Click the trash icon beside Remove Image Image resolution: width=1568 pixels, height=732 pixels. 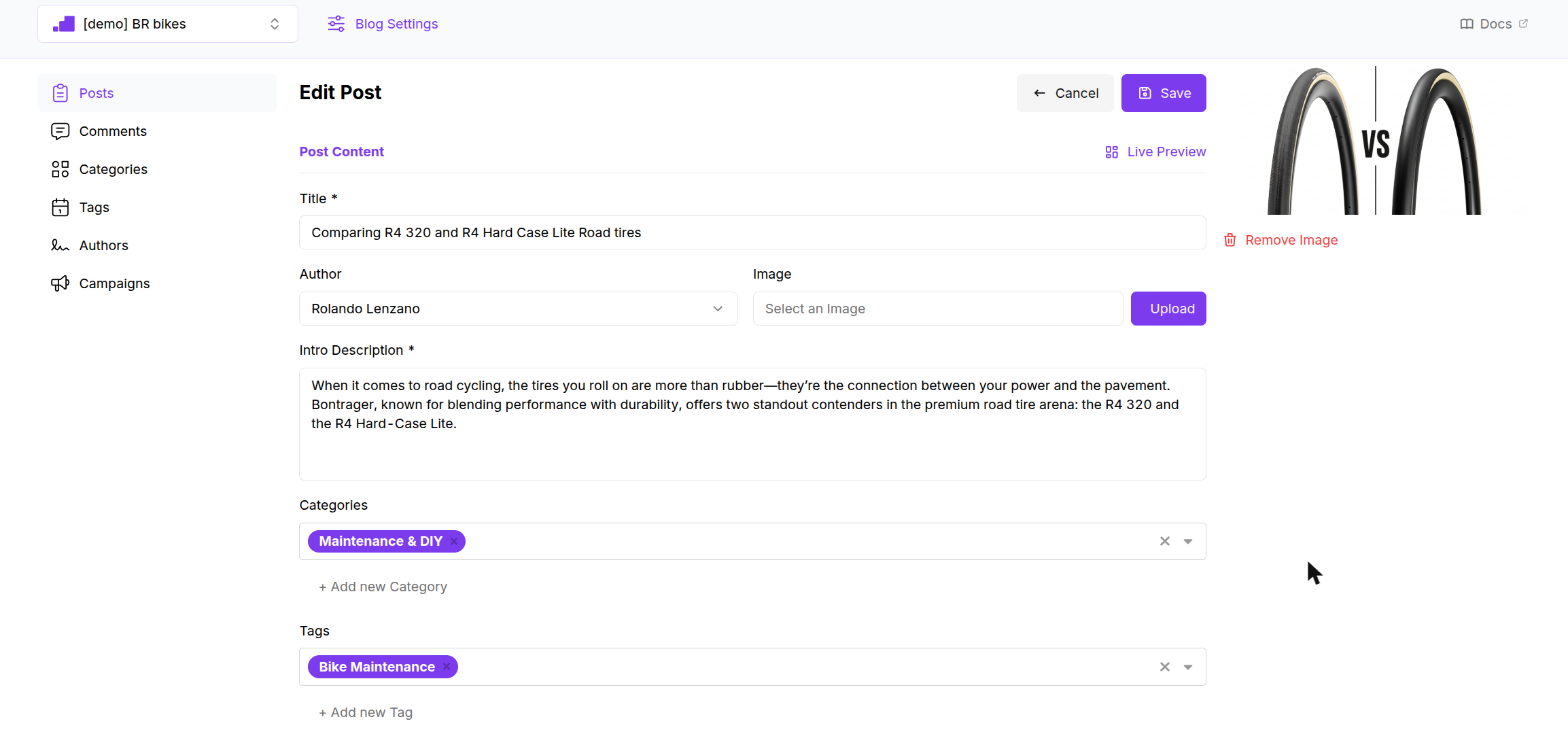[x=1230, y=240]
